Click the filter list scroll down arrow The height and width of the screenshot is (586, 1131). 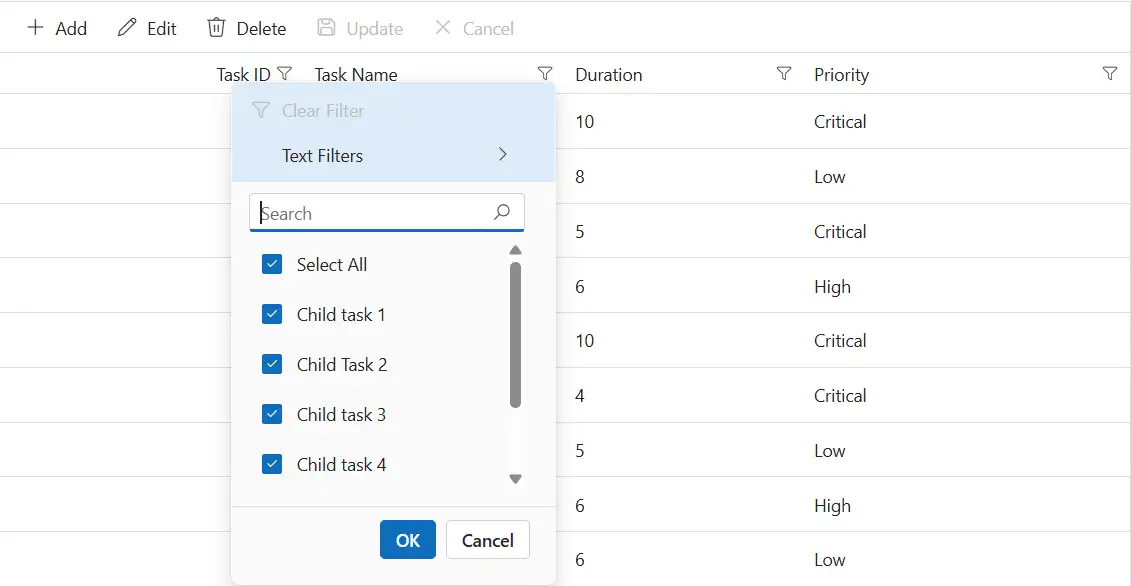pyautogui.click(x=515, y=478)
